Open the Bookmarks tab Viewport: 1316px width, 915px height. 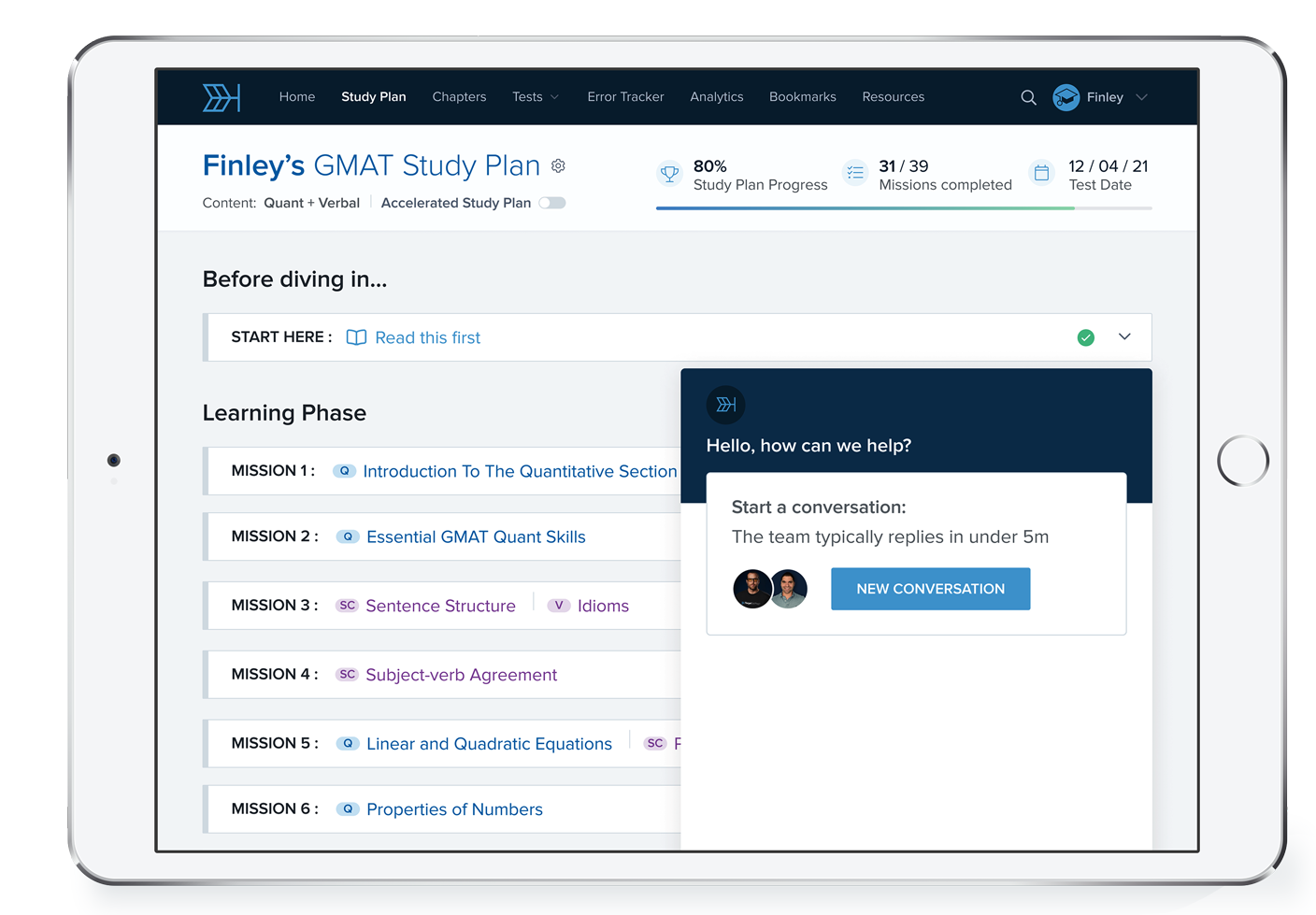point(803,97)
